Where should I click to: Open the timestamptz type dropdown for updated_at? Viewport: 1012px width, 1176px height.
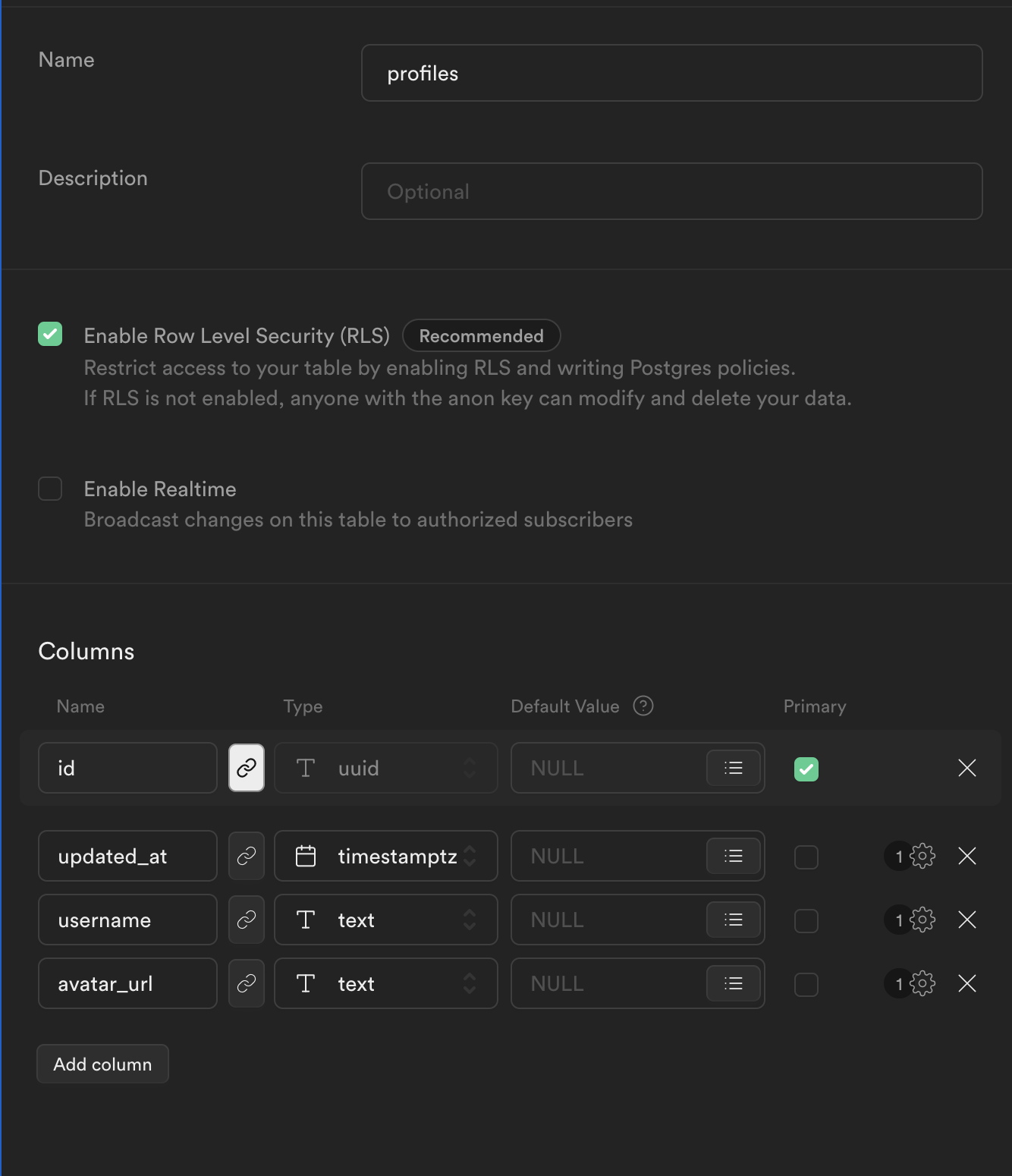coord(385,856)
